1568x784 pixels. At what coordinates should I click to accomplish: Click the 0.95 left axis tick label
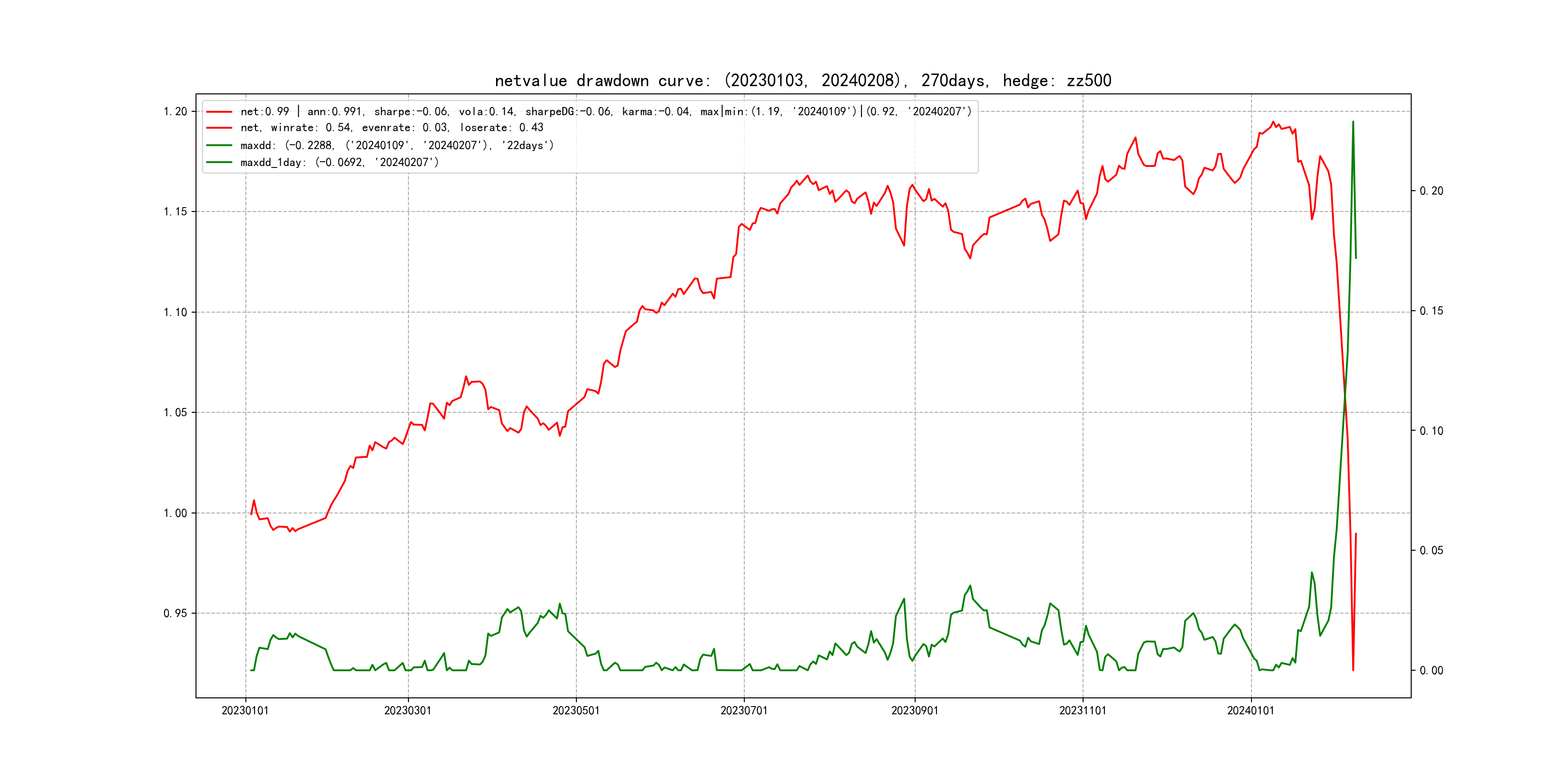pyautogui.click(x=175, y=613)
